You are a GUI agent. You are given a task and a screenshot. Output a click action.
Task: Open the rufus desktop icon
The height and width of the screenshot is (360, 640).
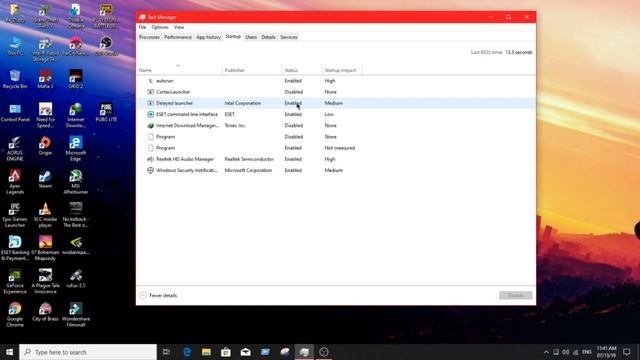pyautogui.click(x=76, y=279)
